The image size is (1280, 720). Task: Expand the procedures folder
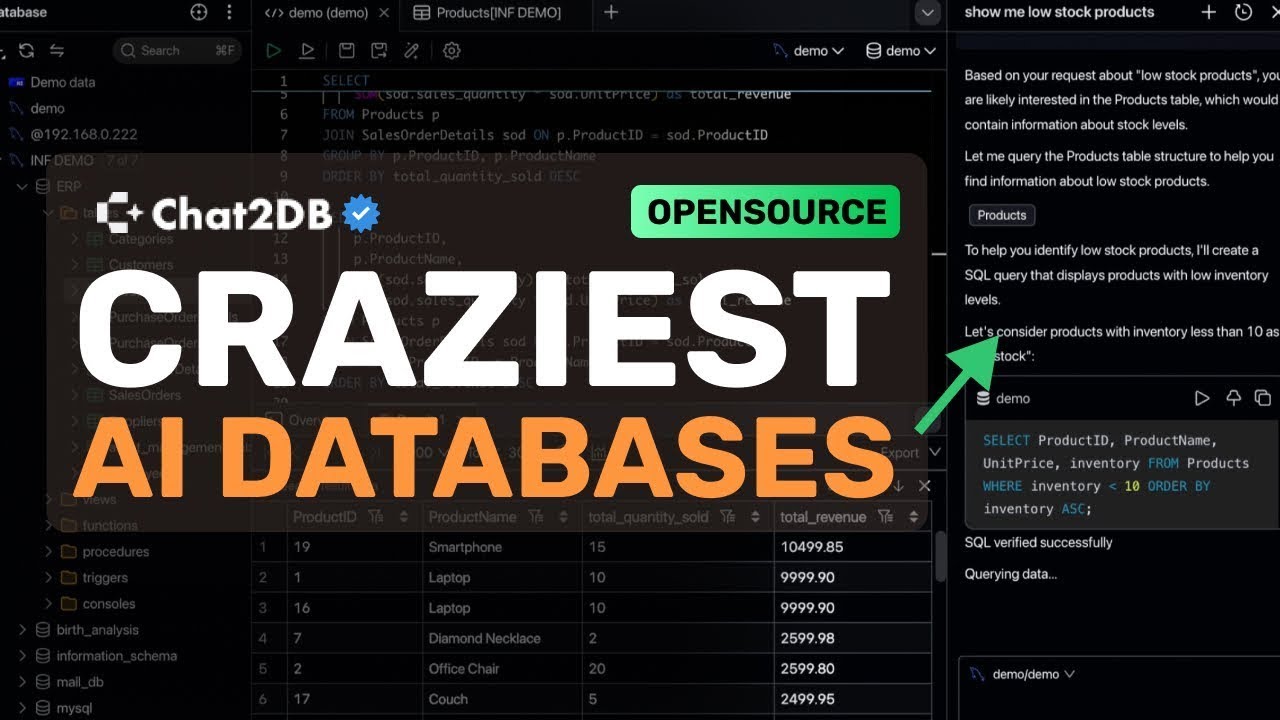click(48, 551)
